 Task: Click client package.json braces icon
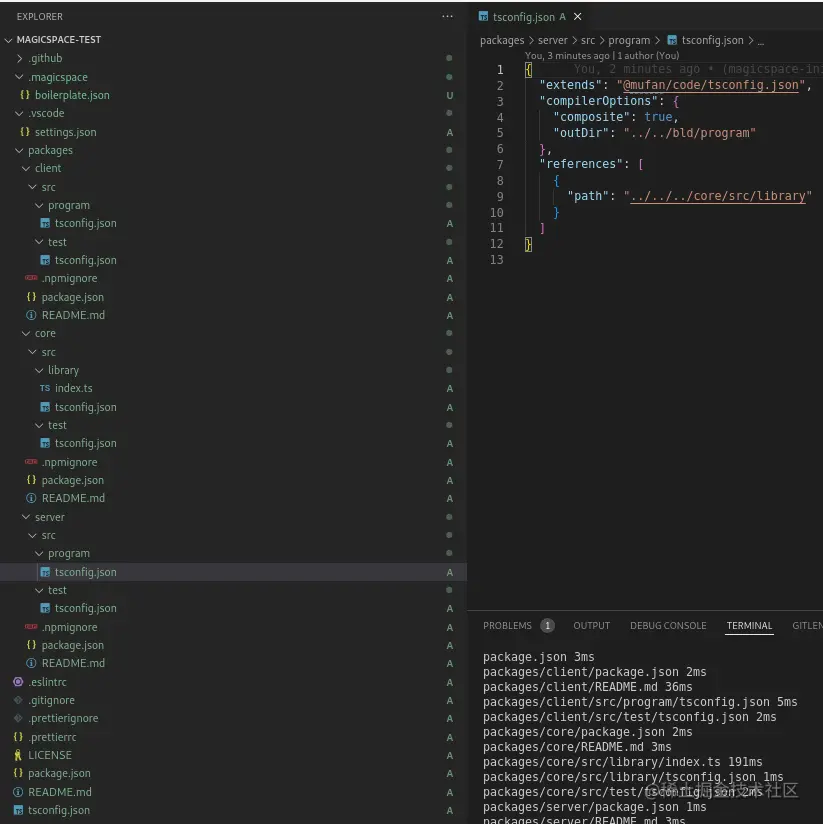click(x=32, y=297)
